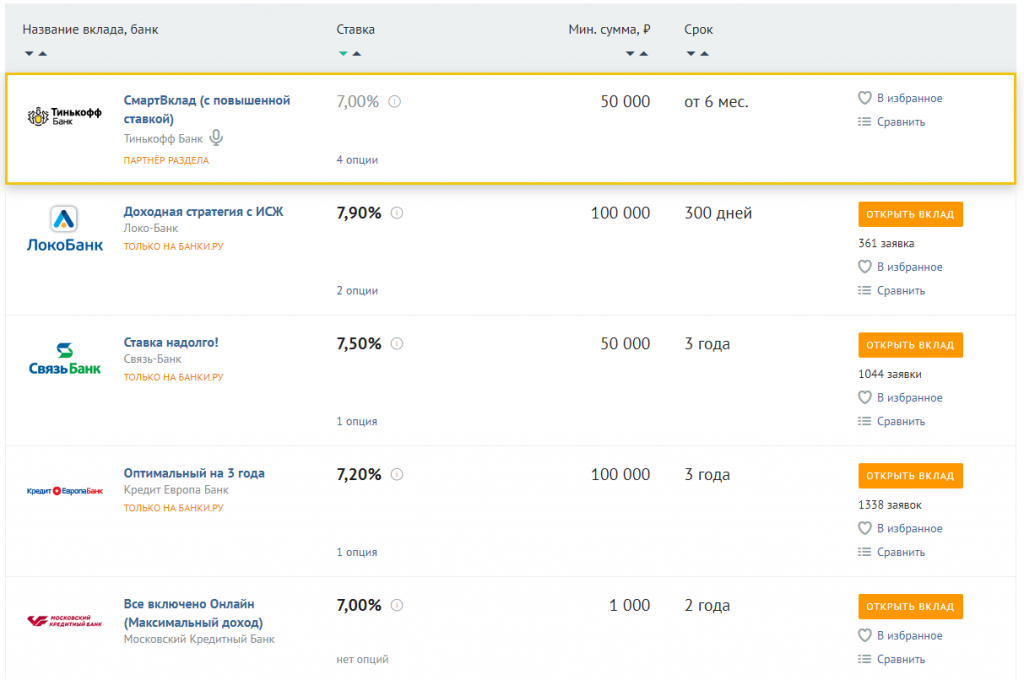Expand 2 опции for Локо-Банк deposit
This screenshot has width=1024, height=680.
[357, 291]
